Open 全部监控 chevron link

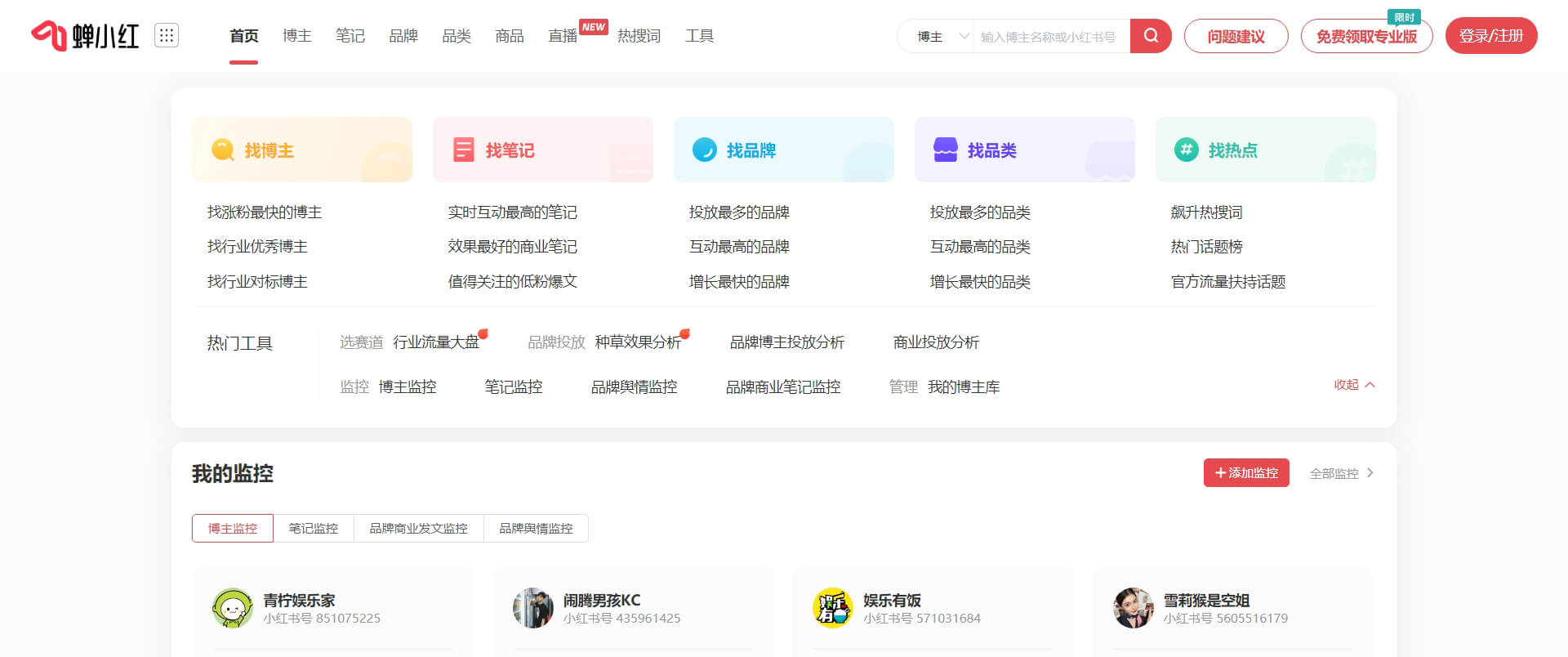pyautogui.click(x=1342, y=473)
